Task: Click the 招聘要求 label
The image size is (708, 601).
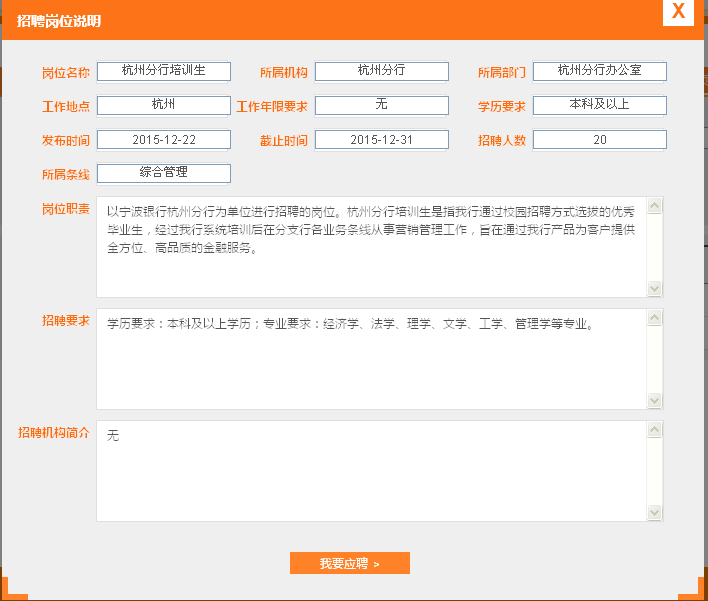Action: [66, 321]
